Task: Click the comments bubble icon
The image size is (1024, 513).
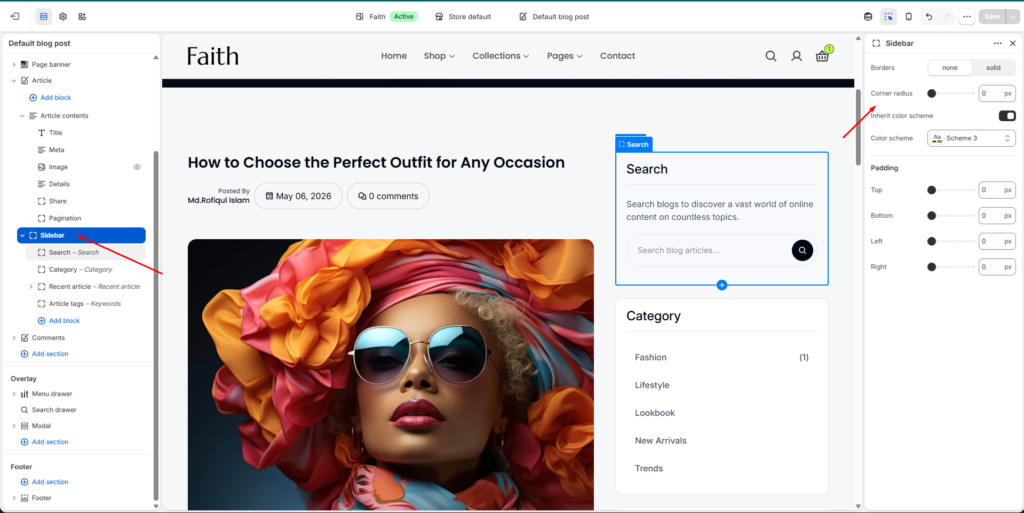Action: 362,196
